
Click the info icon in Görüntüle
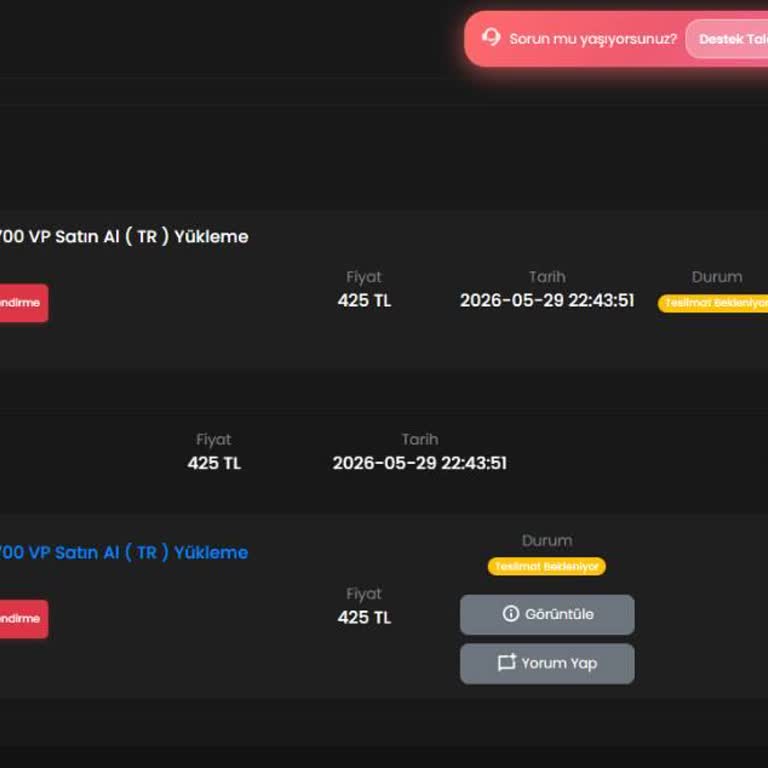point(510,614)
